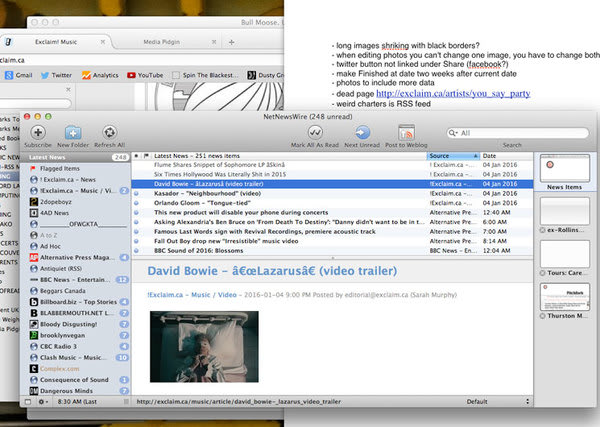Image resolution: width=600 pixels, height=427 pixels.
Task: Open the Default style dropdown in status bar
Action: pyautogui.click(x=498, y=401)
